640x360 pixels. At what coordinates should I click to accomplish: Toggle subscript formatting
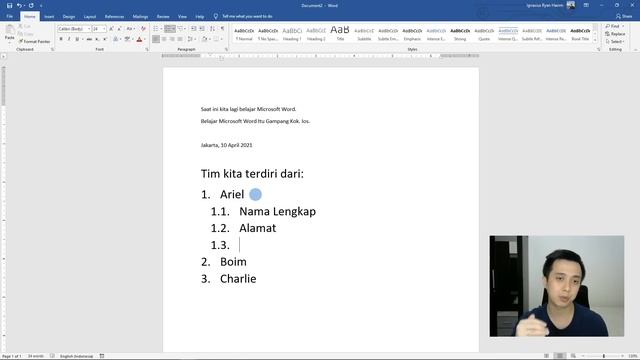(97, 39)
